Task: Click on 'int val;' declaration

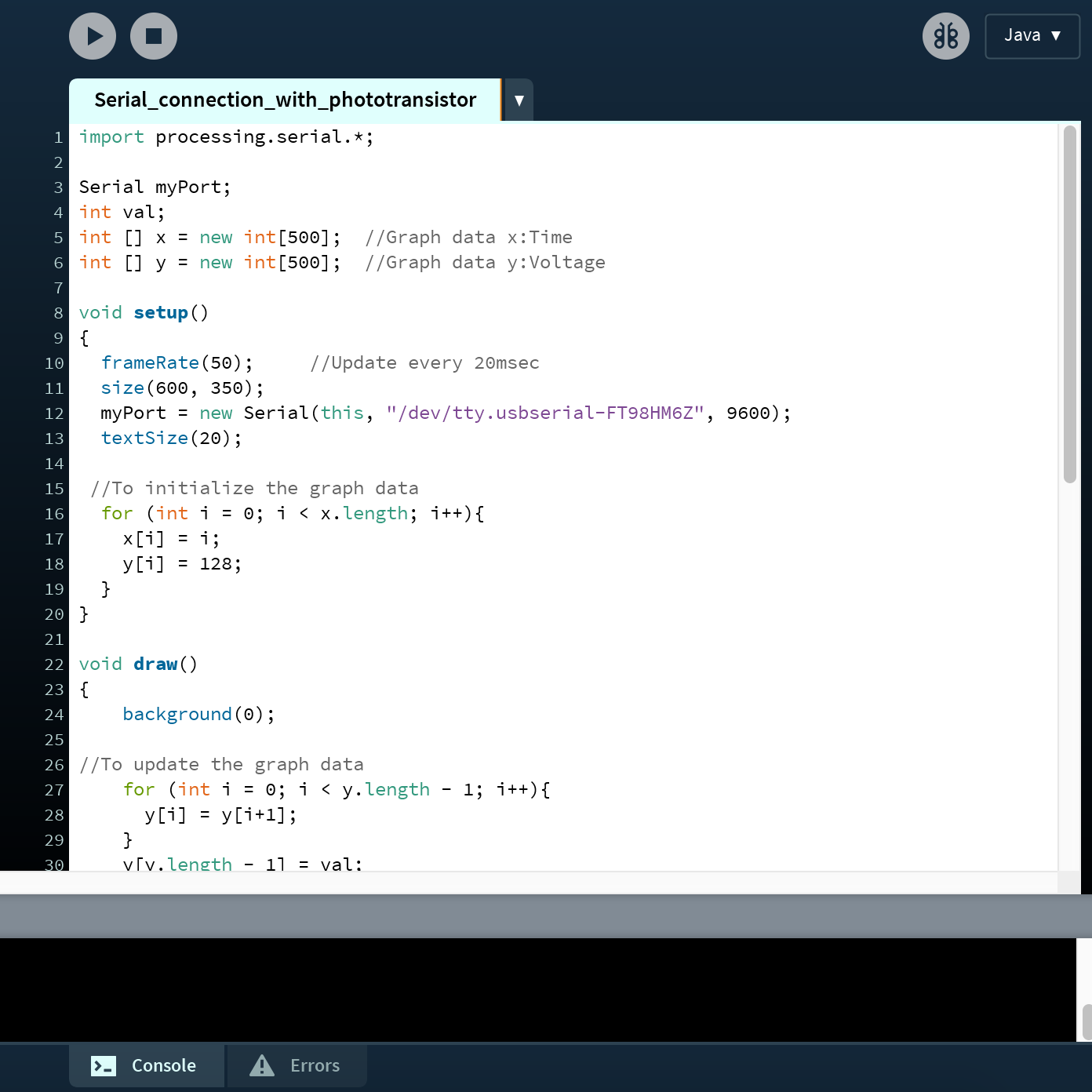Action: coord(122,213)
